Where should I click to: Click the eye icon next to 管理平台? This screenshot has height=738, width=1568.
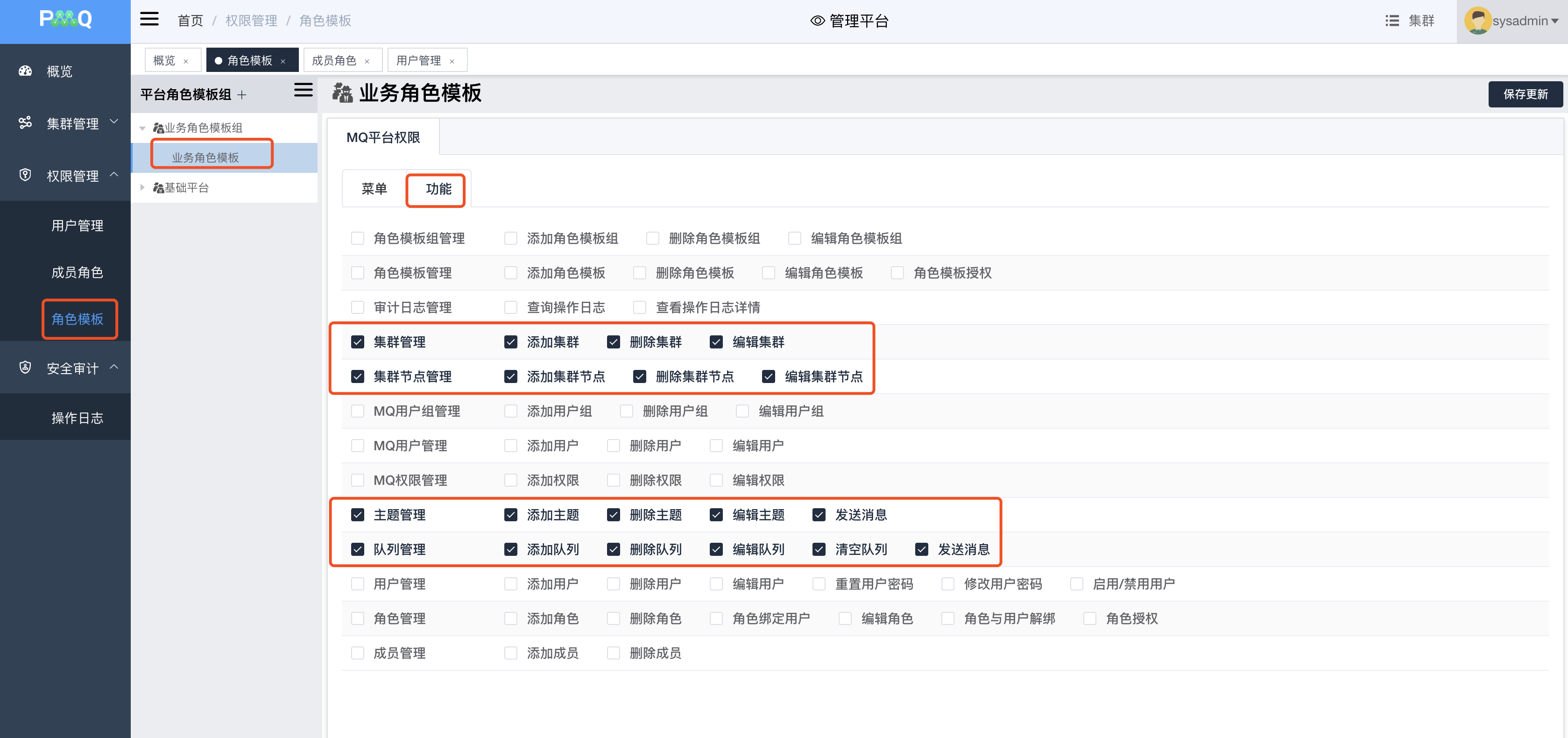pos(818,21)
